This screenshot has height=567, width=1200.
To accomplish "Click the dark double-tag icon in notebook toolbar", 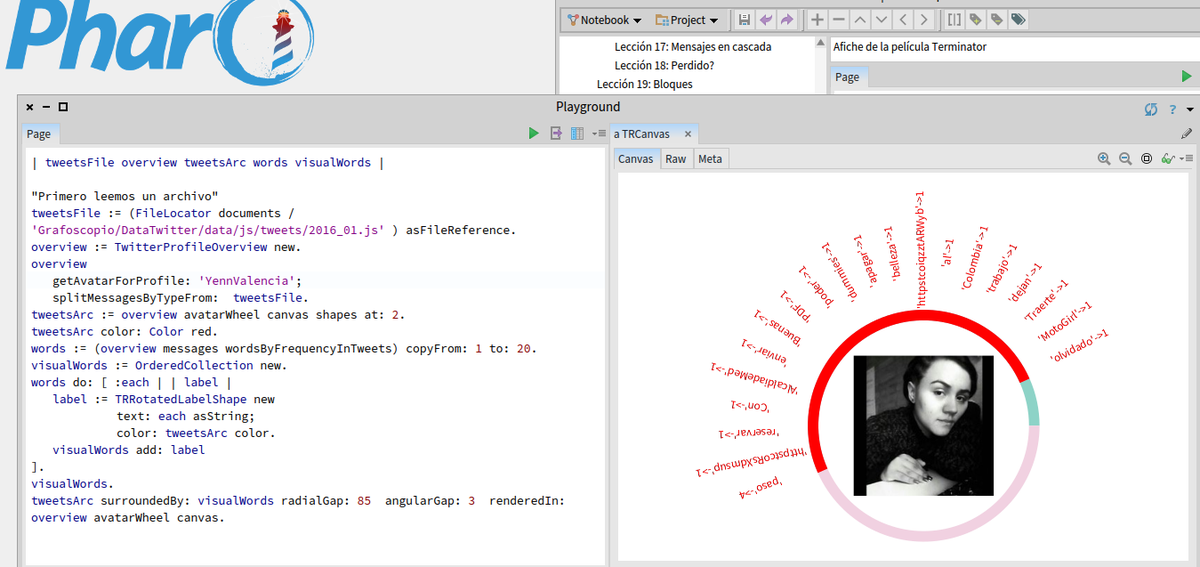I will point(1018,20).
